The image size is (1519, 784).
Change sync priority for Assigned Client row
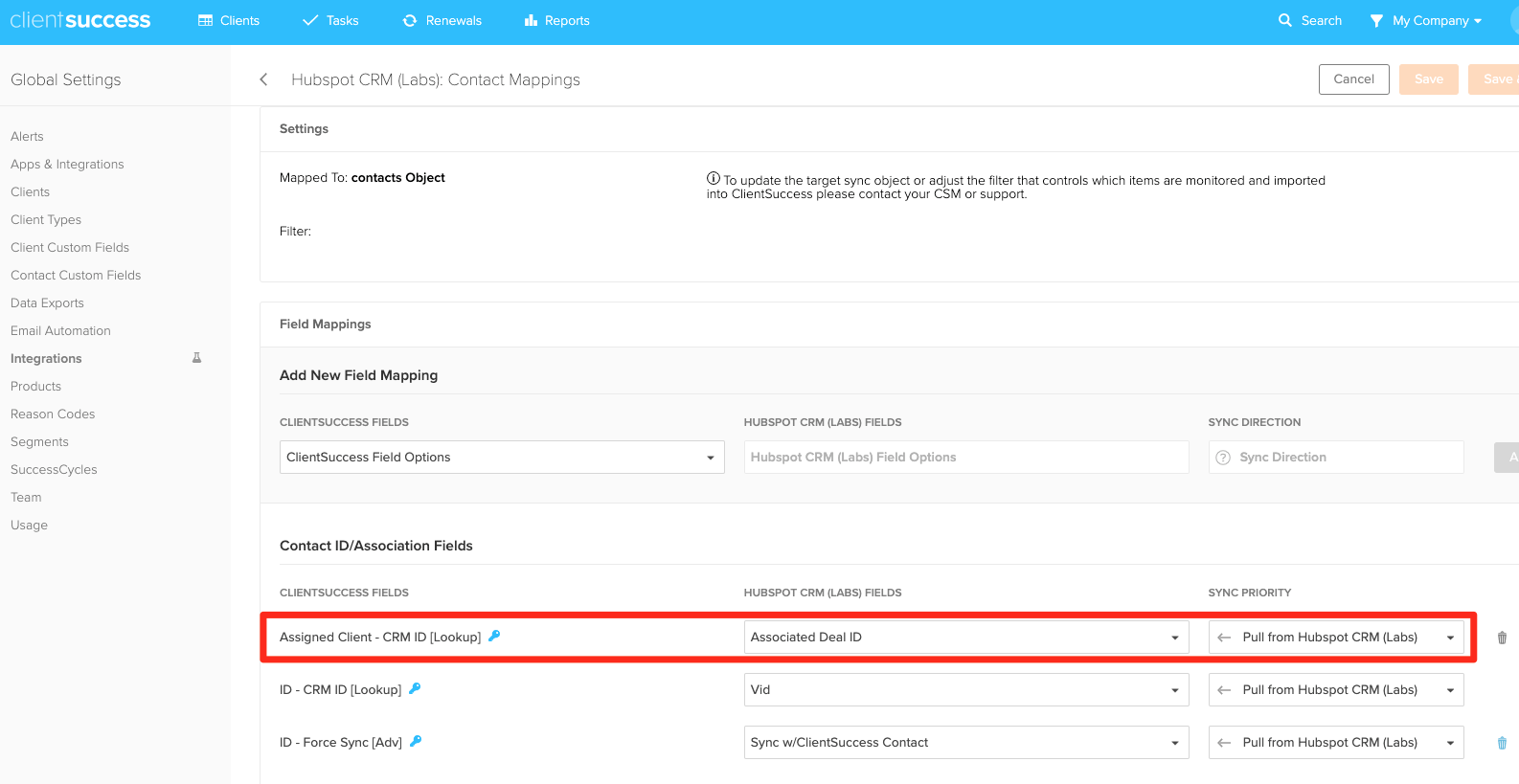[x=1336, y=638]
